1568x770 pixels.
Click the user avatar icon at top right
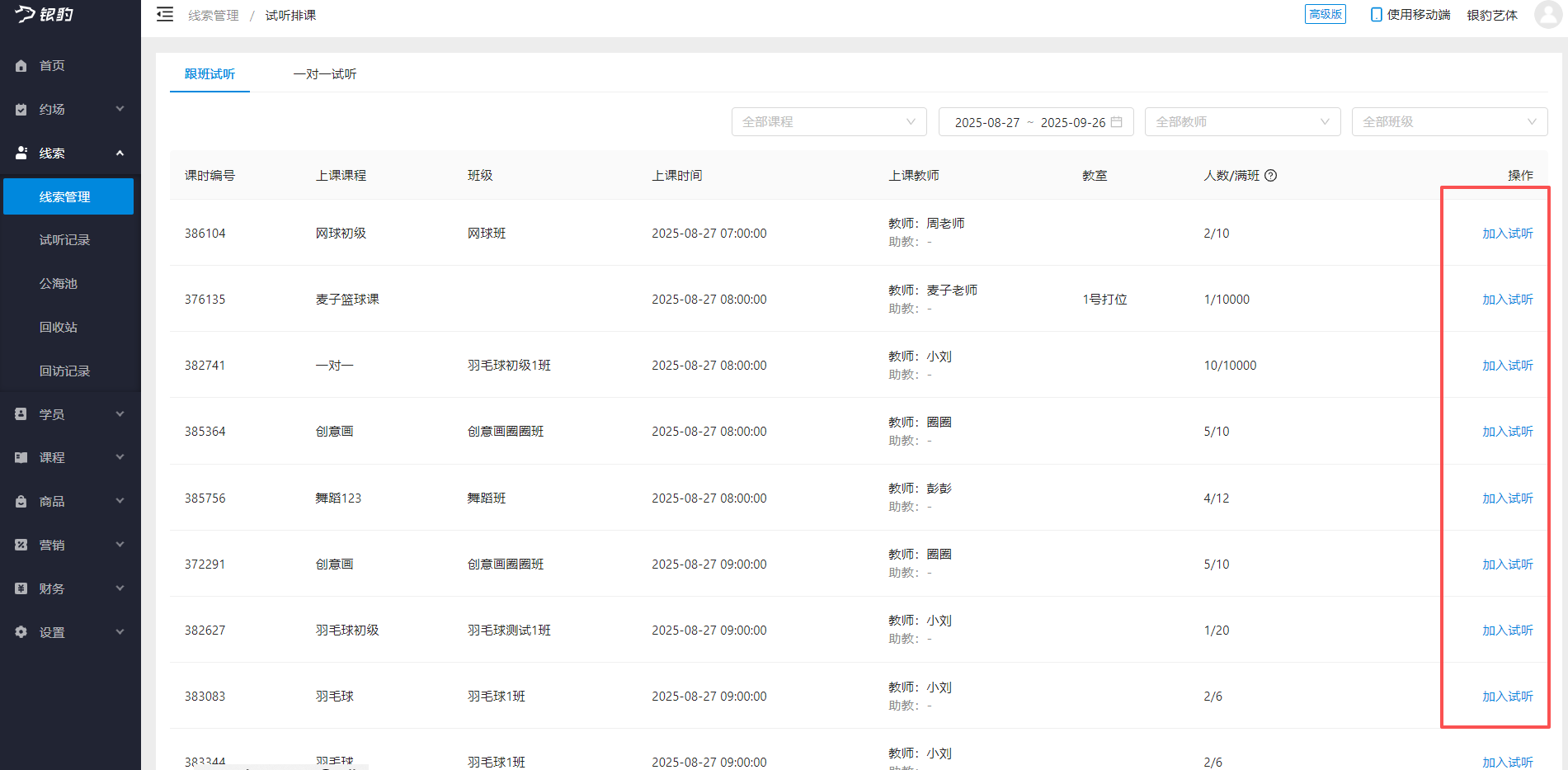[1547, 15]
